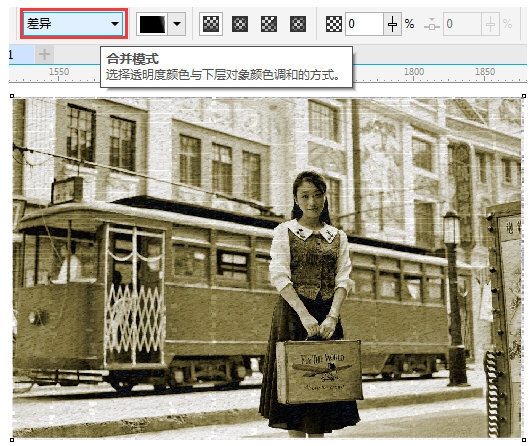Select the fourth transparency target icon
Screen dimensions: 529x446
(298, 24)
